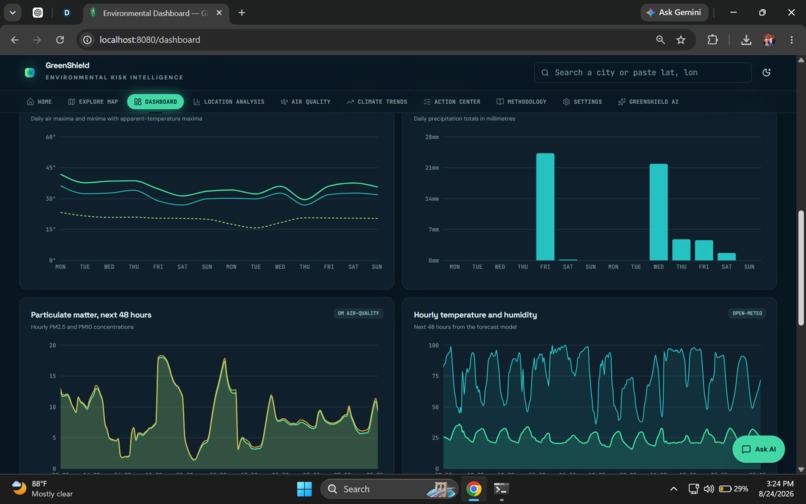
Task: Open the weather widget showing 88°F
Action: point(42,489)
